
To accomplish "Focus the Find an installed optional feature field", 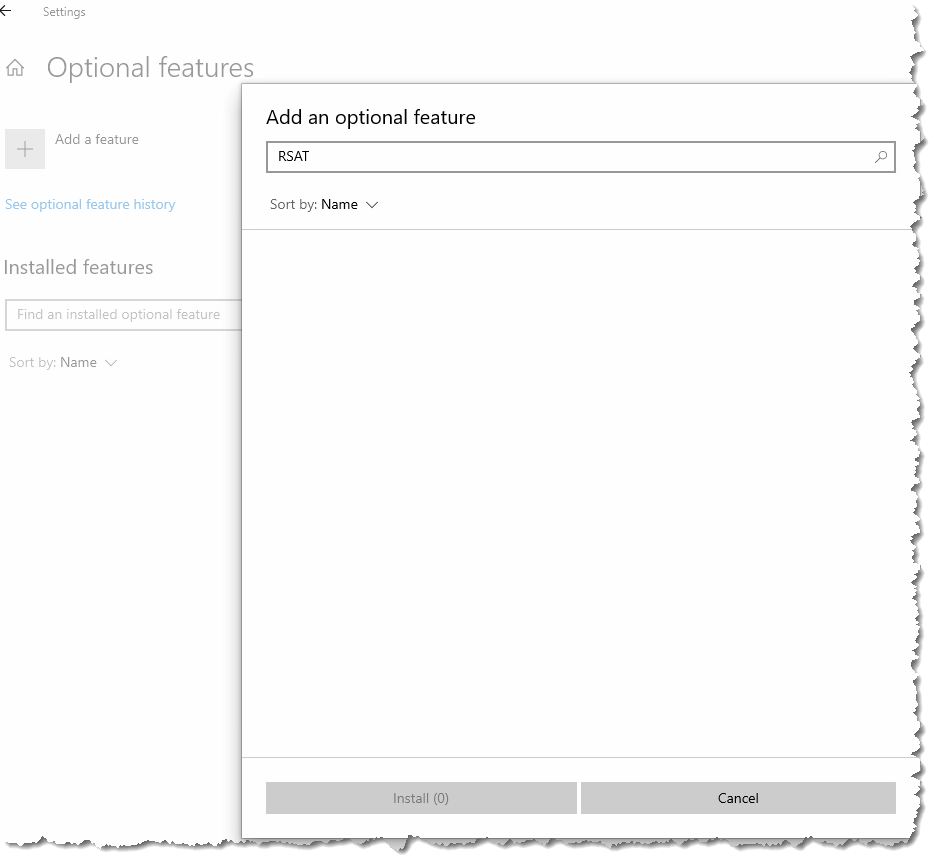I will coord(123,315).
